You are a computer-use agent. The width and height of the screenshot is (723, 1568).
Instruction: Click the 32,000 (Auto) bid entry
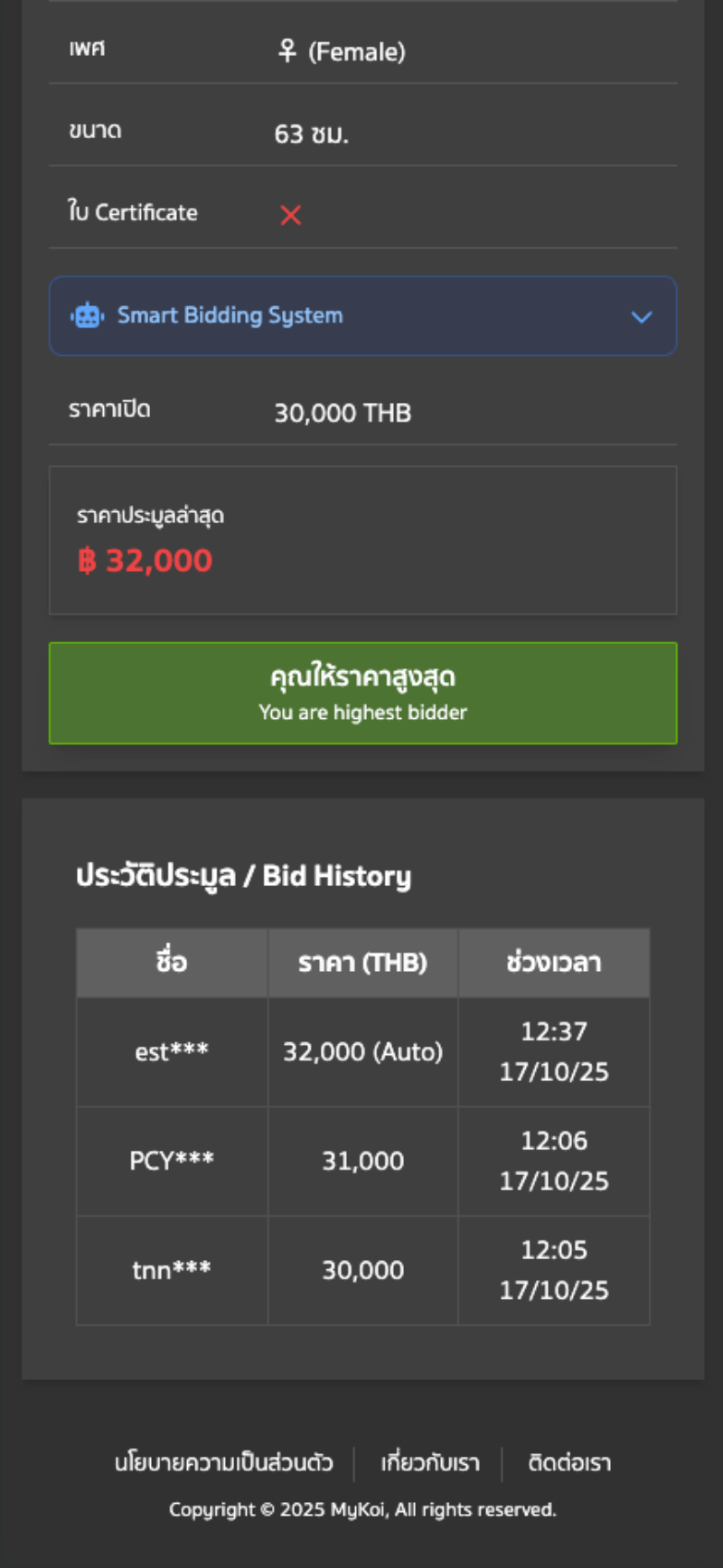(362, 1051)
